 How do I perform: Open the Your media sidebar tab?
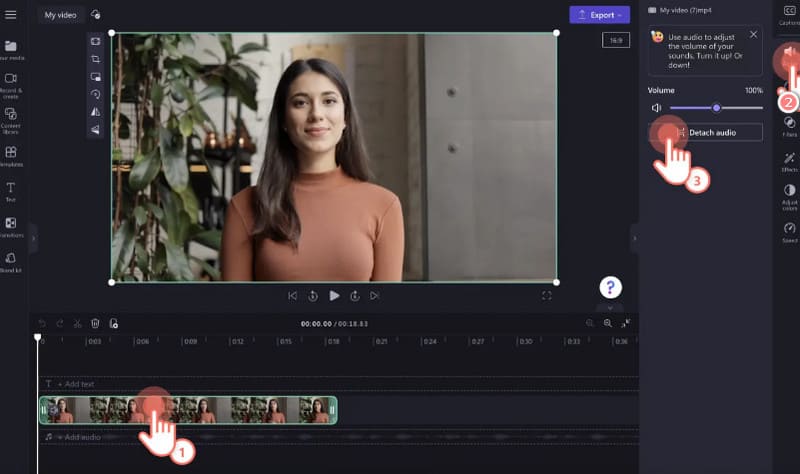pyautogui.click(x=11, y=51)
